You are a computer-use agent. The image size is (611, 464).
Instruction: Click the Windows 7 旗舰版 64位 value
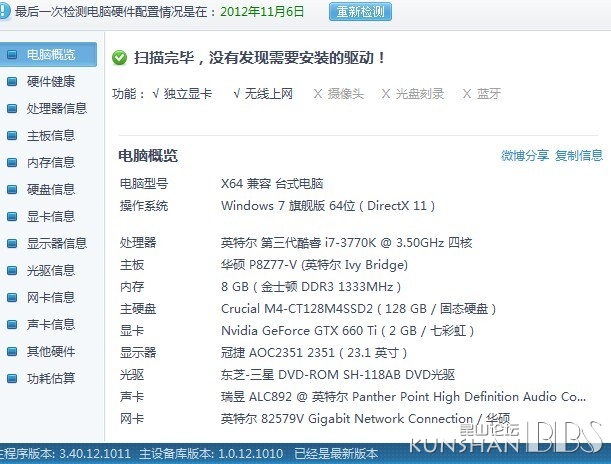[x=328, y=205]
